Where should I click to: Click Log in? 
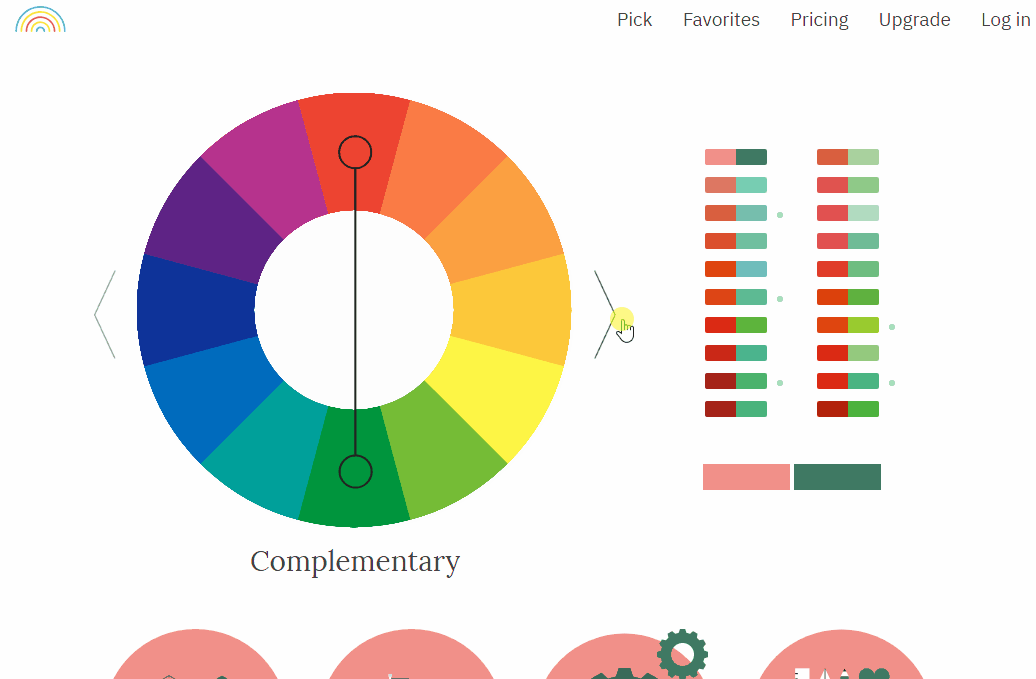1005,20
